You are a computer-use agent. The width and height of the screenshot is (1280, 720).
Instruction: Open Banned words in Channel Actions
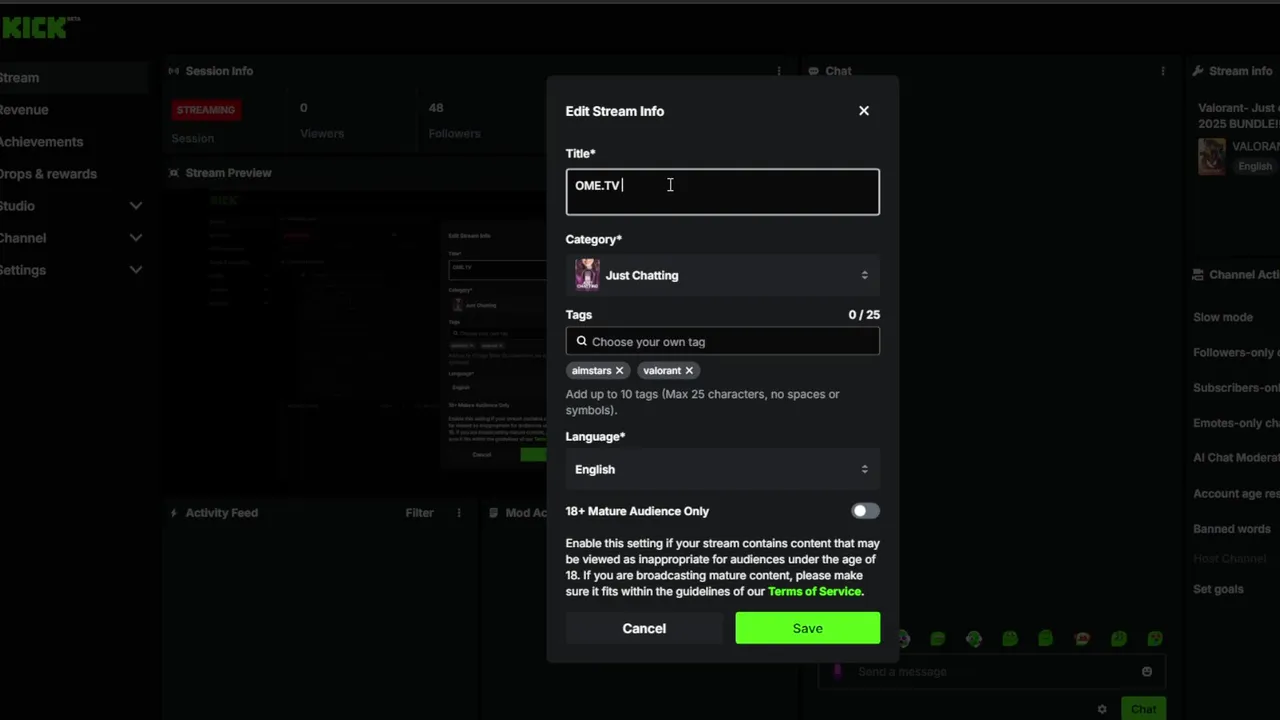(x=1232, y=529)
